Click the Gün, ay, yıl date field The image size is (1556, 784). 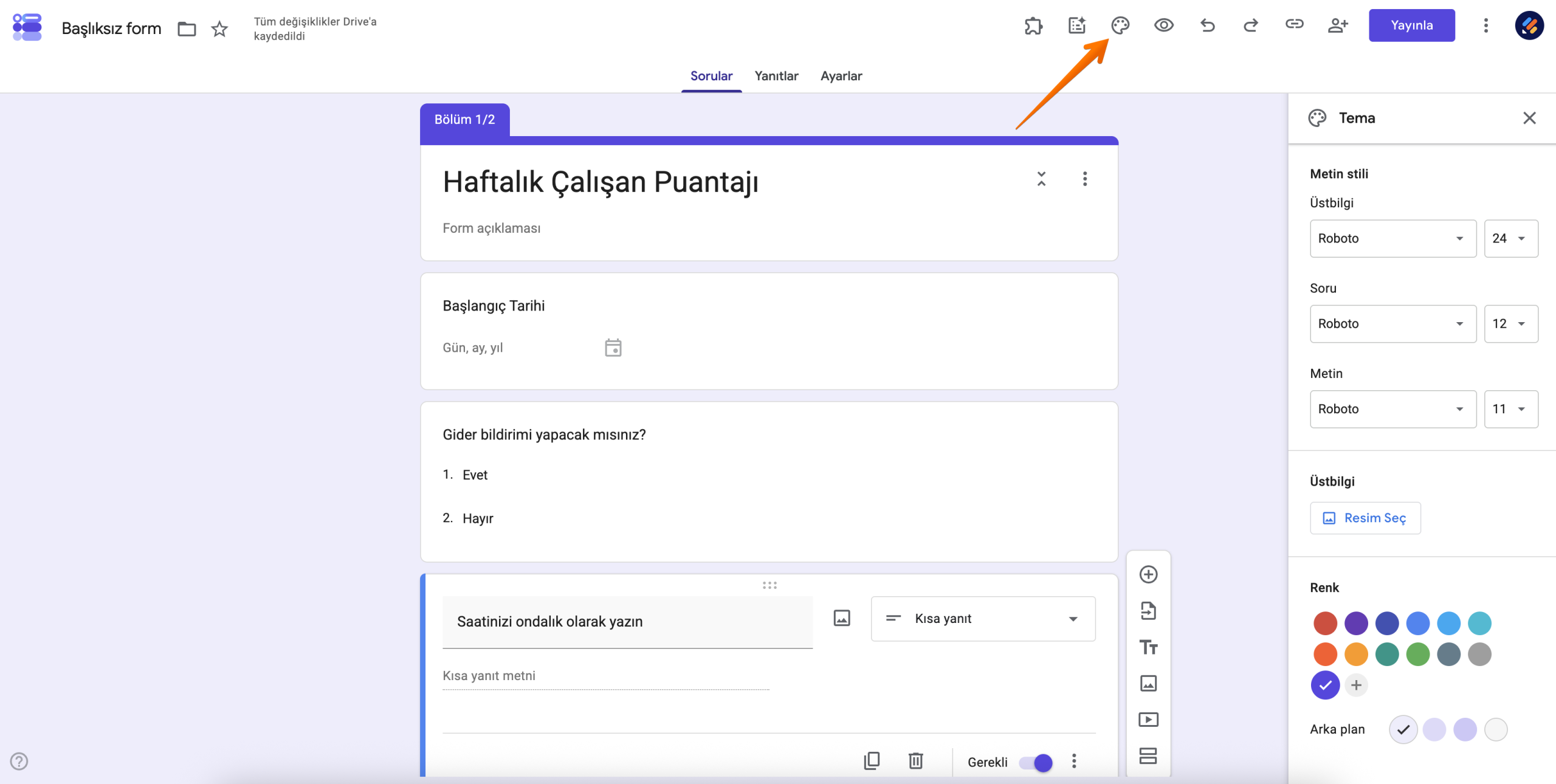click(x=472, y=348)
